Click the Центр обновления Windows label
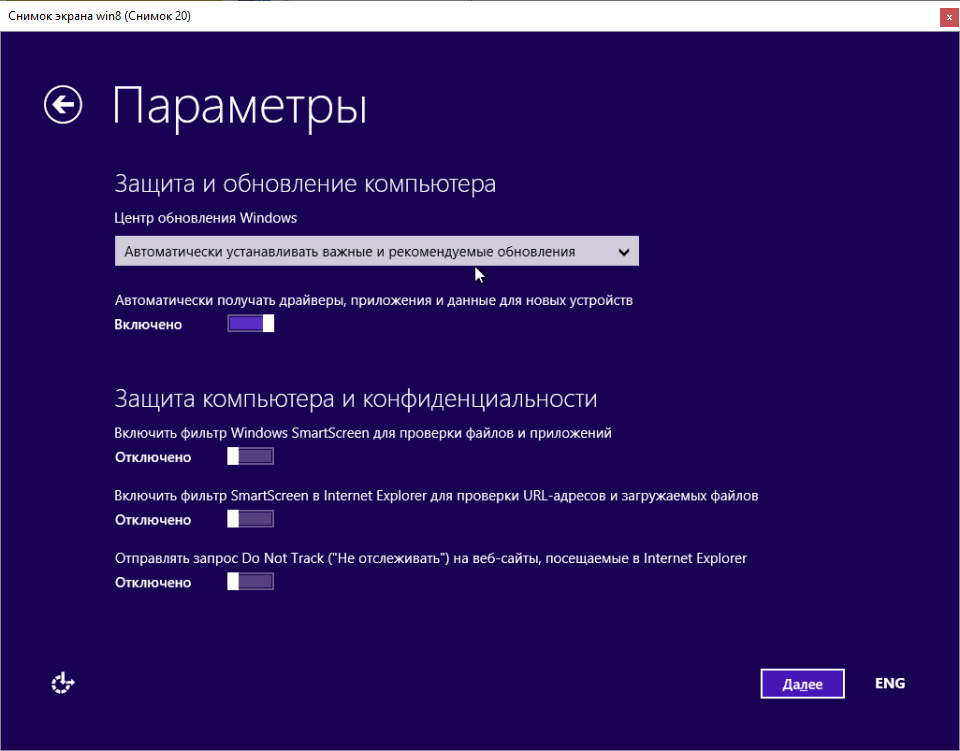This screenshot has width=960, height=751. point(206,218)
